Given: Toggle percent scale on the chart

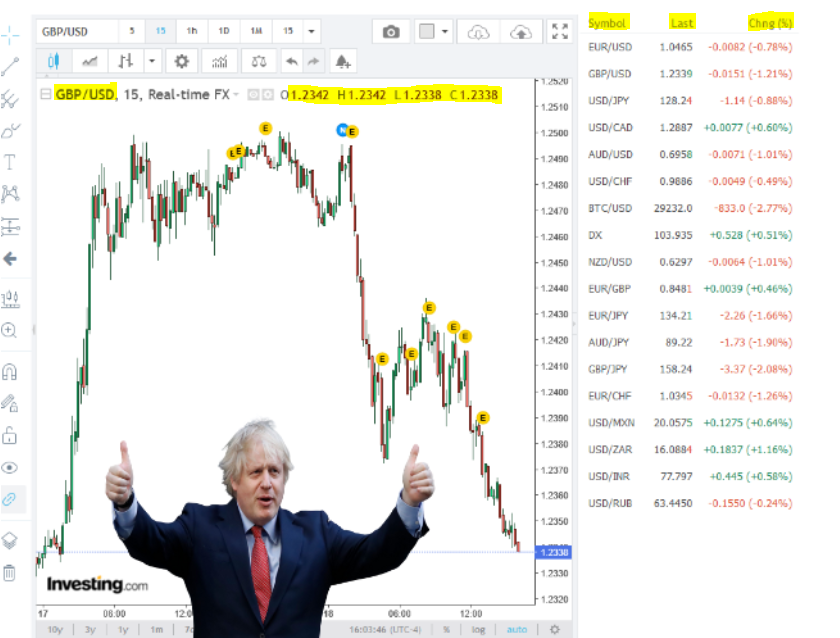Looking at the screenshot, I should [x=446, y=629].
